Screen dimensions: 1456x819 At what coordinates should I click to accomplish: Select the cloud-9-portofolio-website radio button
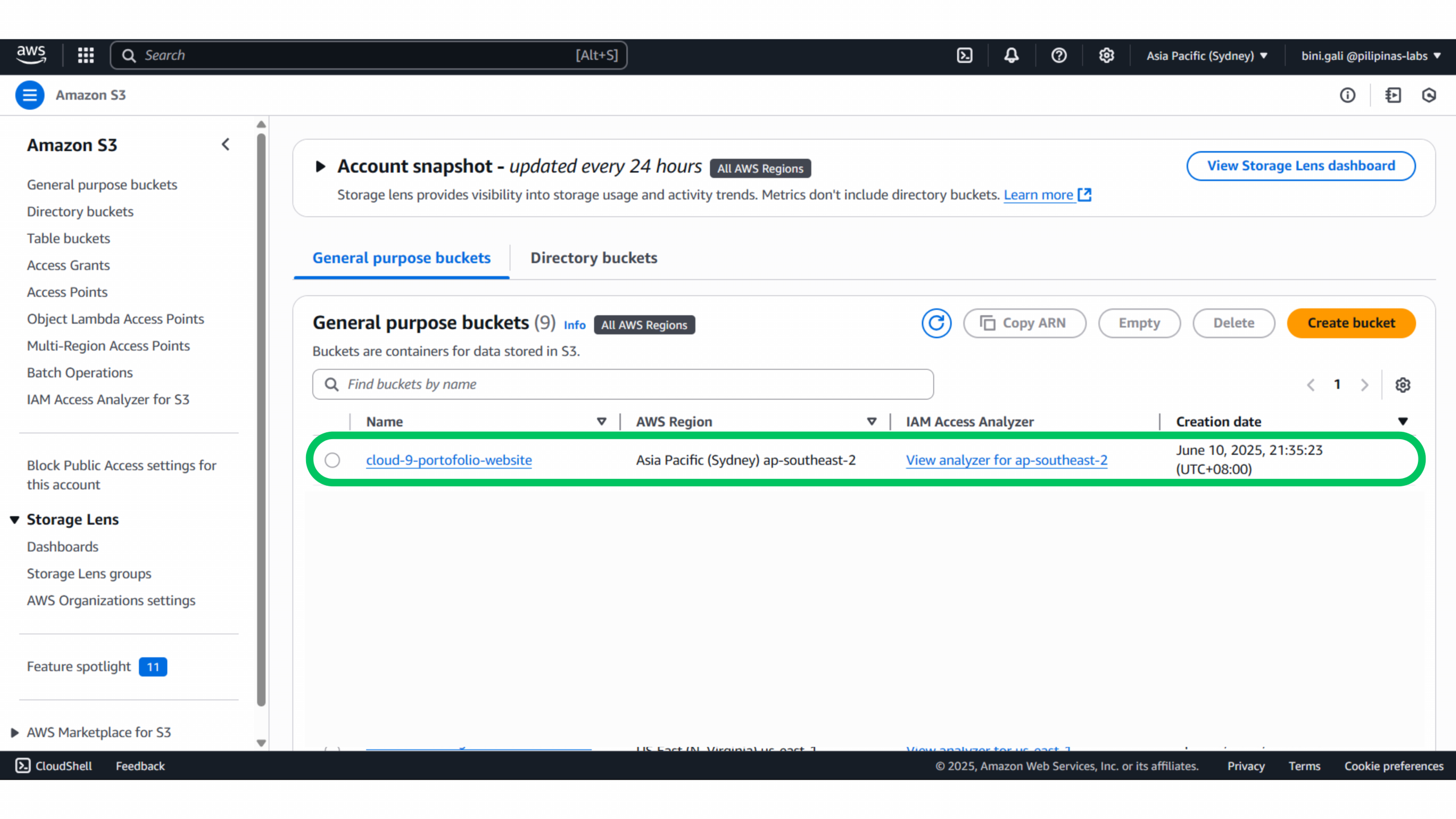pyautogui.click(x=332, y=460)
